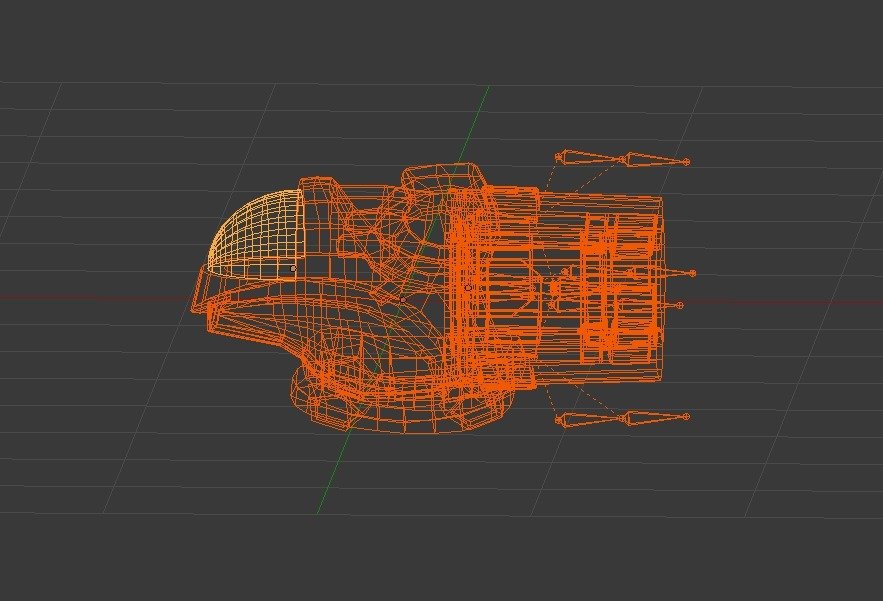Click the tip joint of the upper bone chain
883x601 pixels.
tap(686, 161)
